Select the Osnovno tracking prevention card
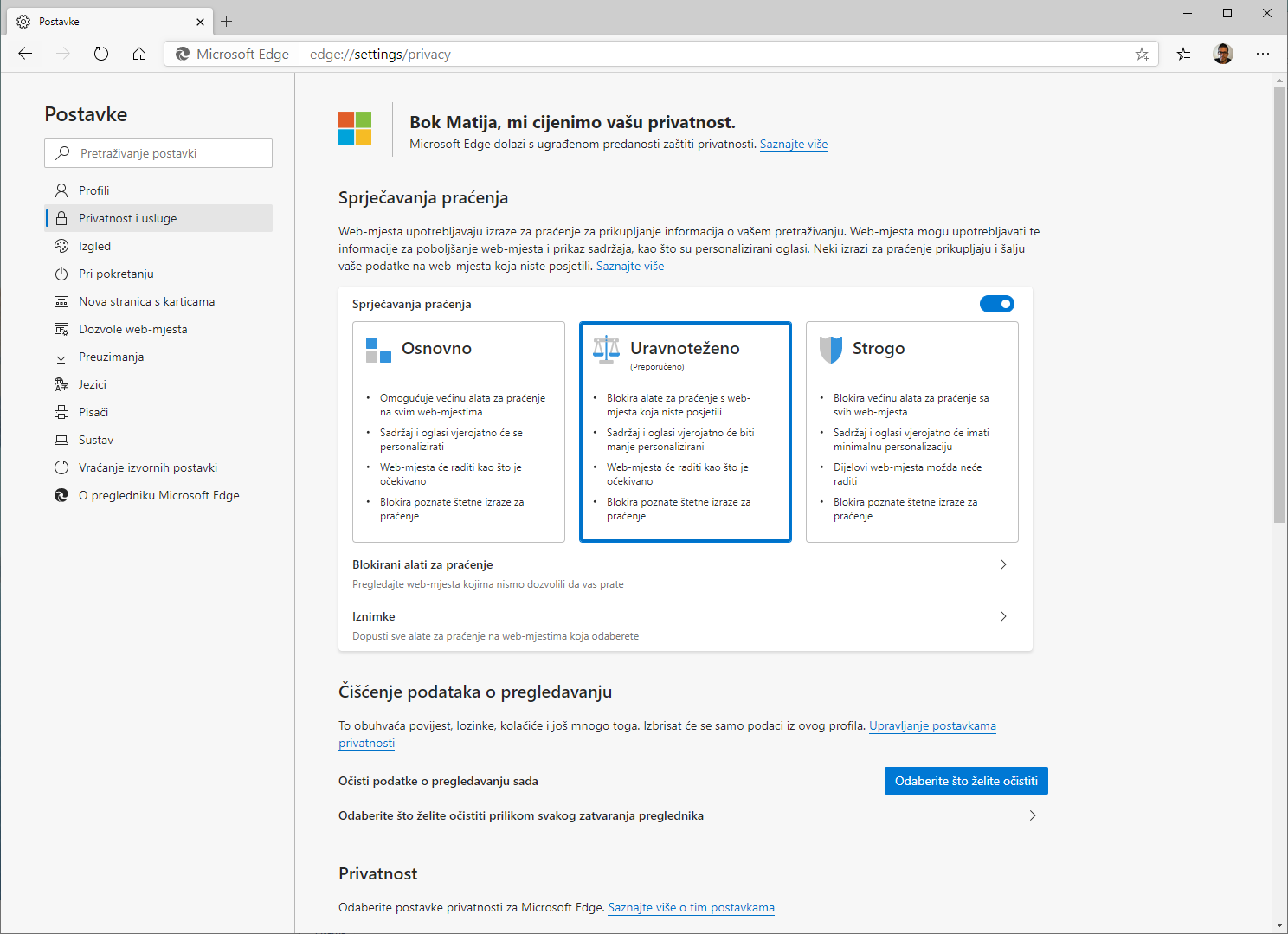This screenshot has height=934, width=1288. coord(459,432)
